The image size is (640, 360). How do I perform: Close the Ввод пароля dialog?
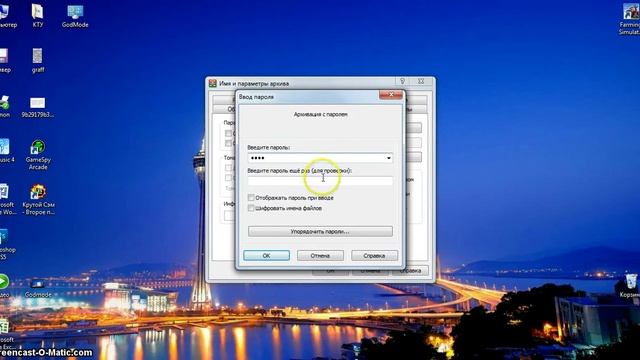click(x=391, y=95)
